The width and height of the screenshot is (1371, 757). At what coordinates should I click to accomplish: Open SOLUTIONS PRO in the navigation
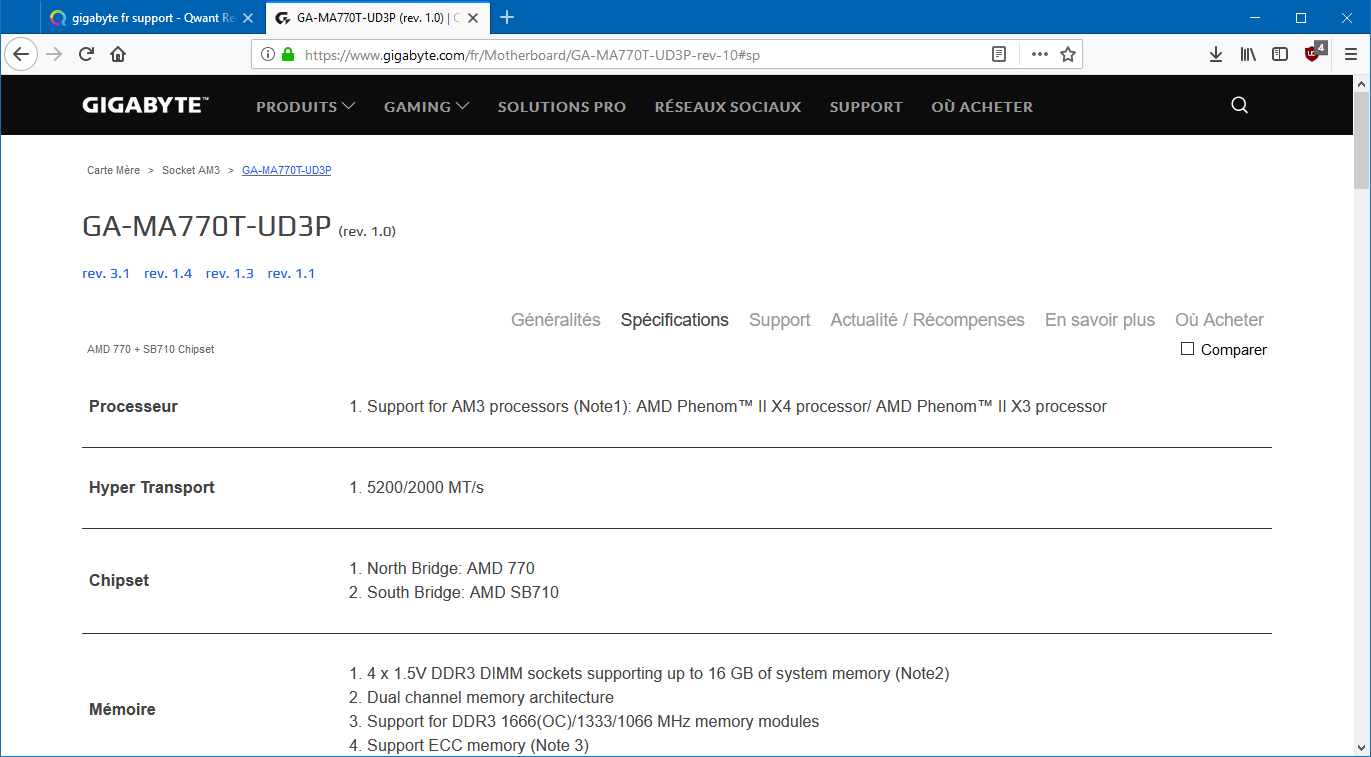click(562, 107)
